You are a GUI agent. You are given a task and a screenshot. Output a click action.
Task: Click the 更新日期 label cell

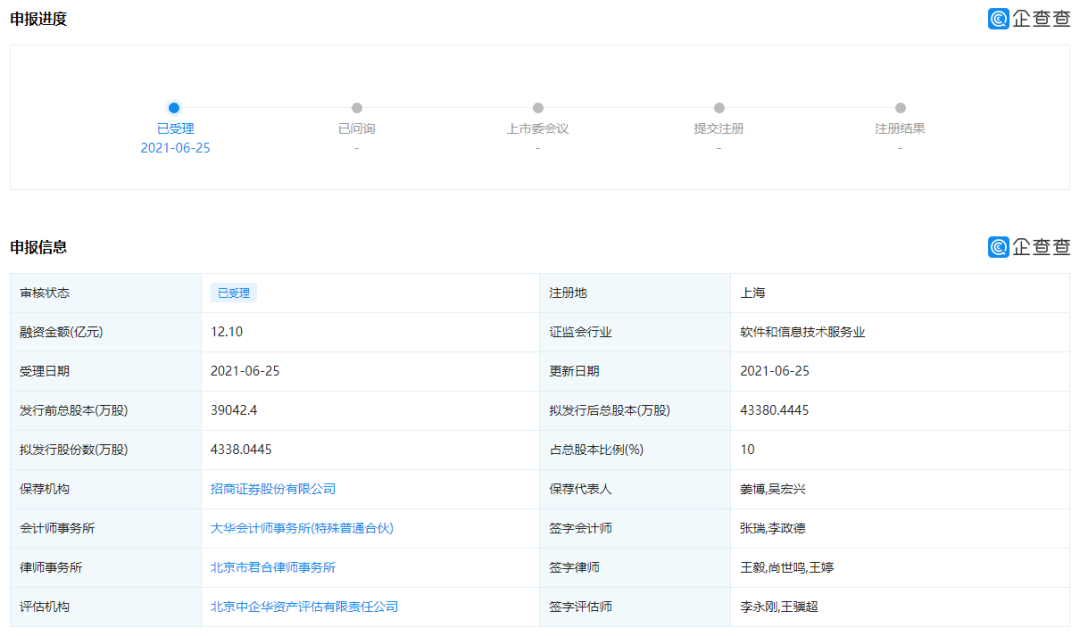click(x=635, y=371)
